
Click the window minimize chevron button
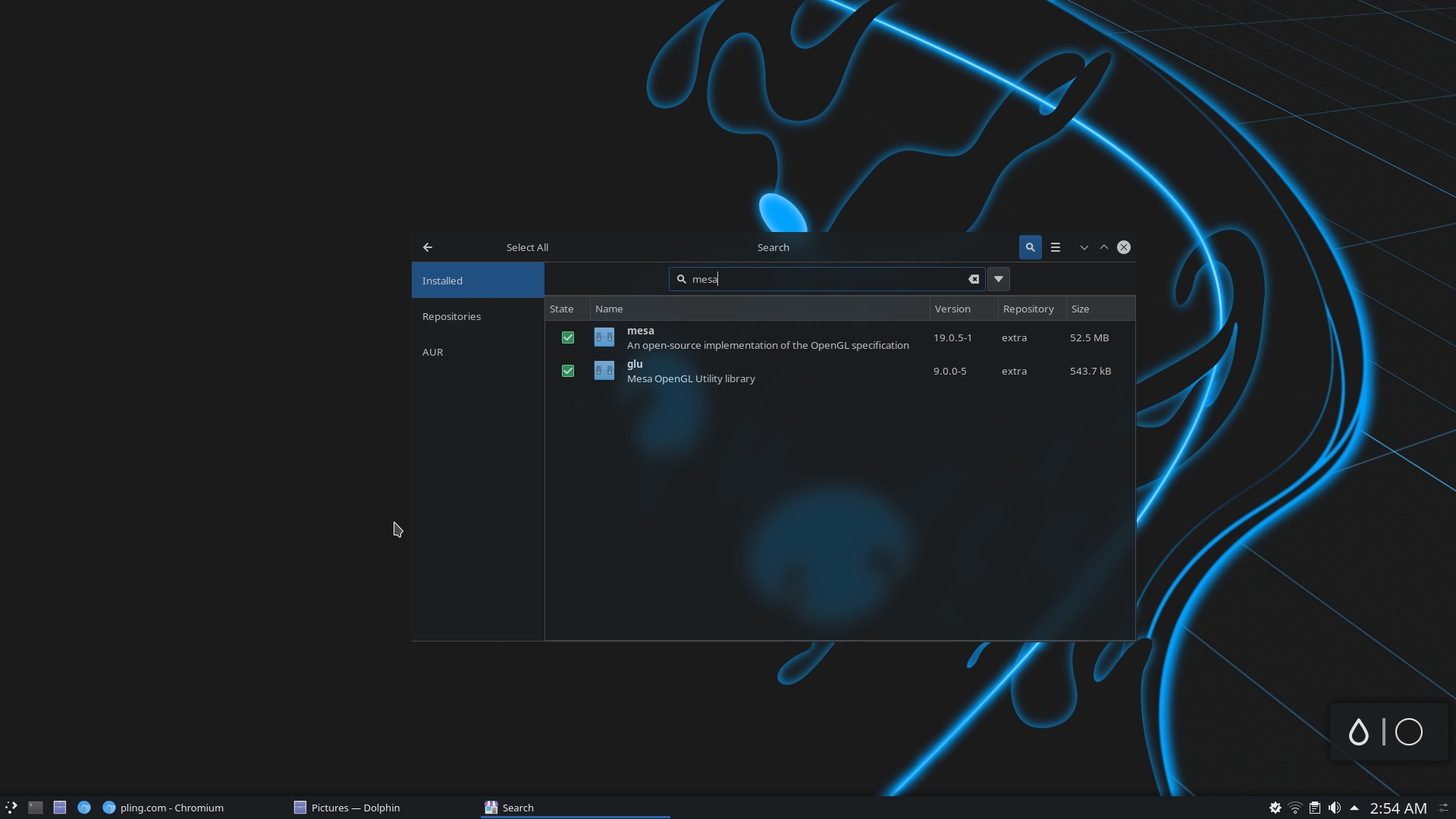[x=1084, y=247]
